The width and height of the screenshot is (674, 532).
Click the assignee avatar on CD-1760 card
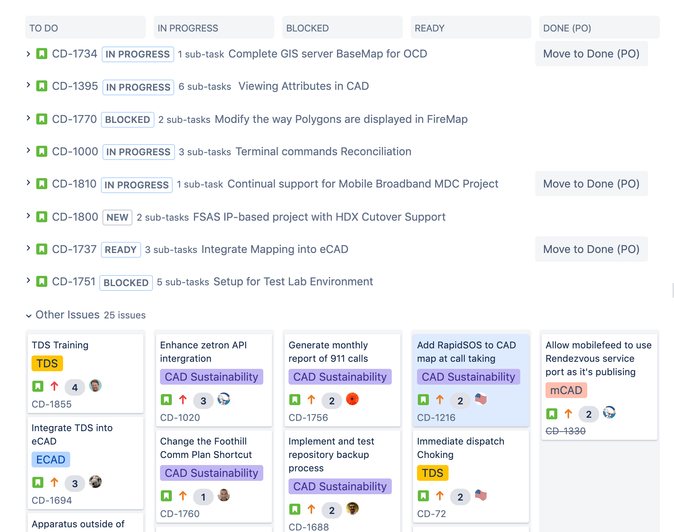[224, 495]
